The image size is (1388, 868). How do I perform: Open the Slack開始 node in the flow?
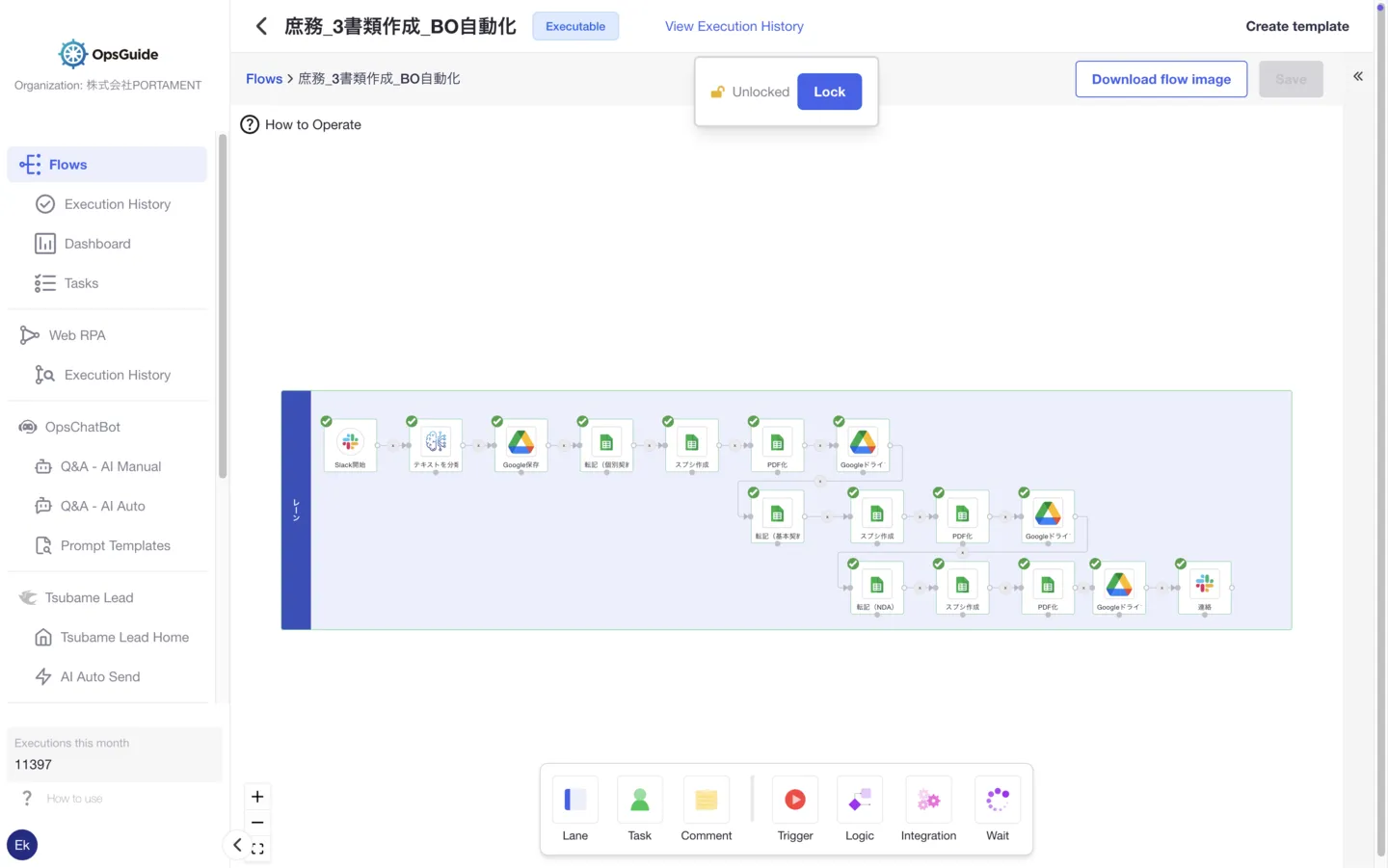click(x=349, y=445)
